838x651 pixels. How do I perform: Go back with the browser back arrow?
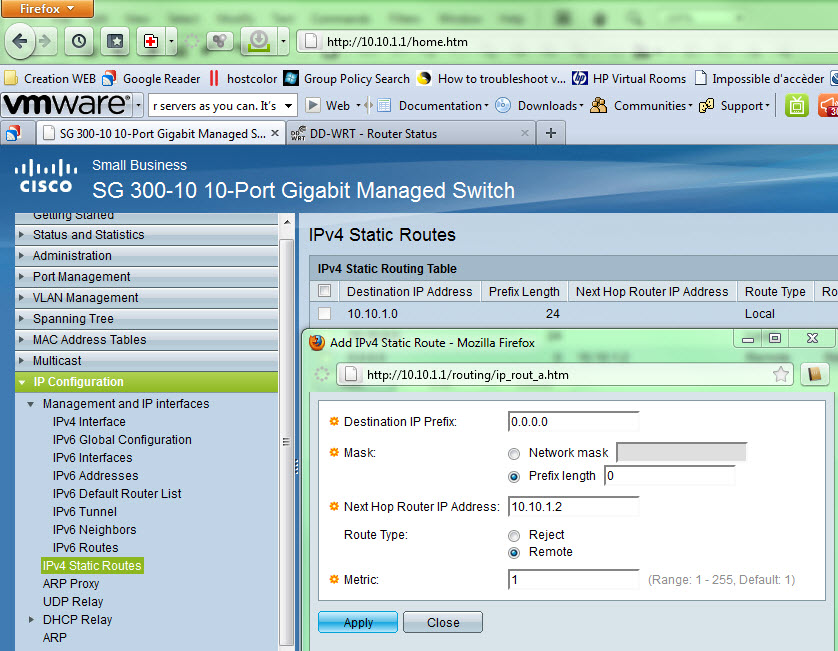(x=20, y=41)
